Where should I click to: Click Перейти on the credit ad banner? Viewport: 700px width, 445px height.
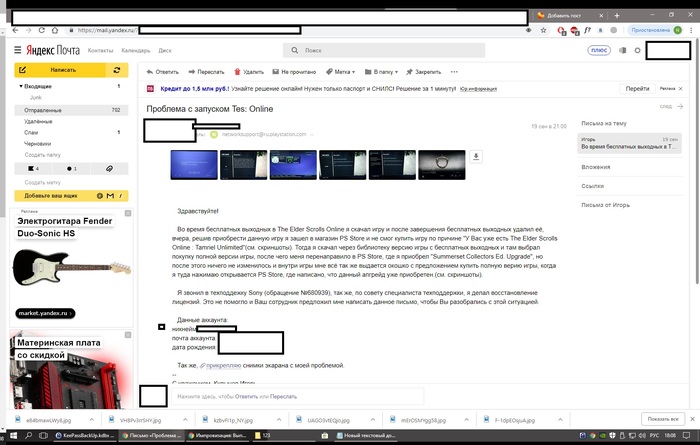pos(637,89)
